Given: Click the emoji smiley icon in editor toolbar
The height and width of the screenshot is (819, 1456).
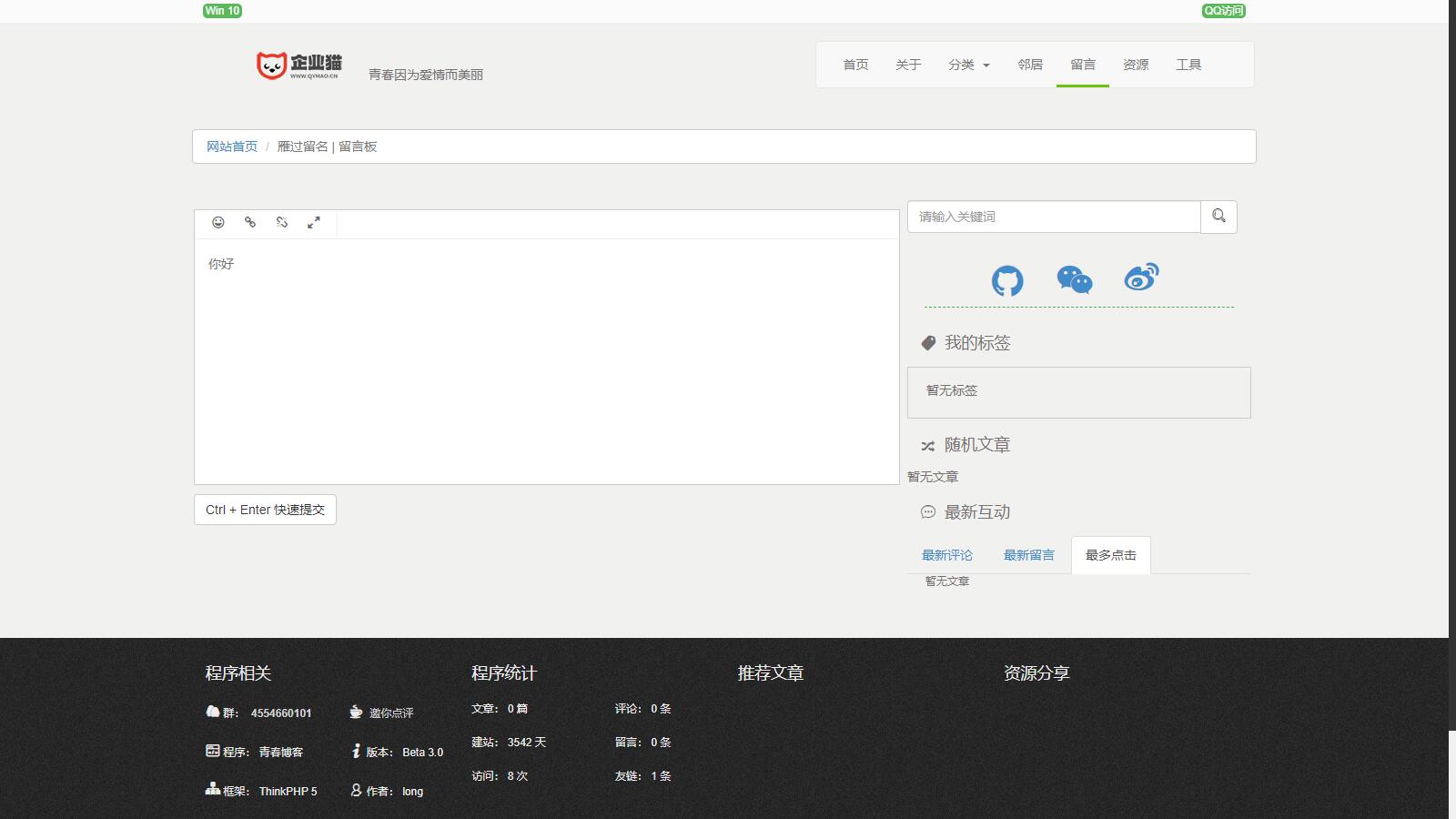Looking at the screenshot, I should pos(218,223).
